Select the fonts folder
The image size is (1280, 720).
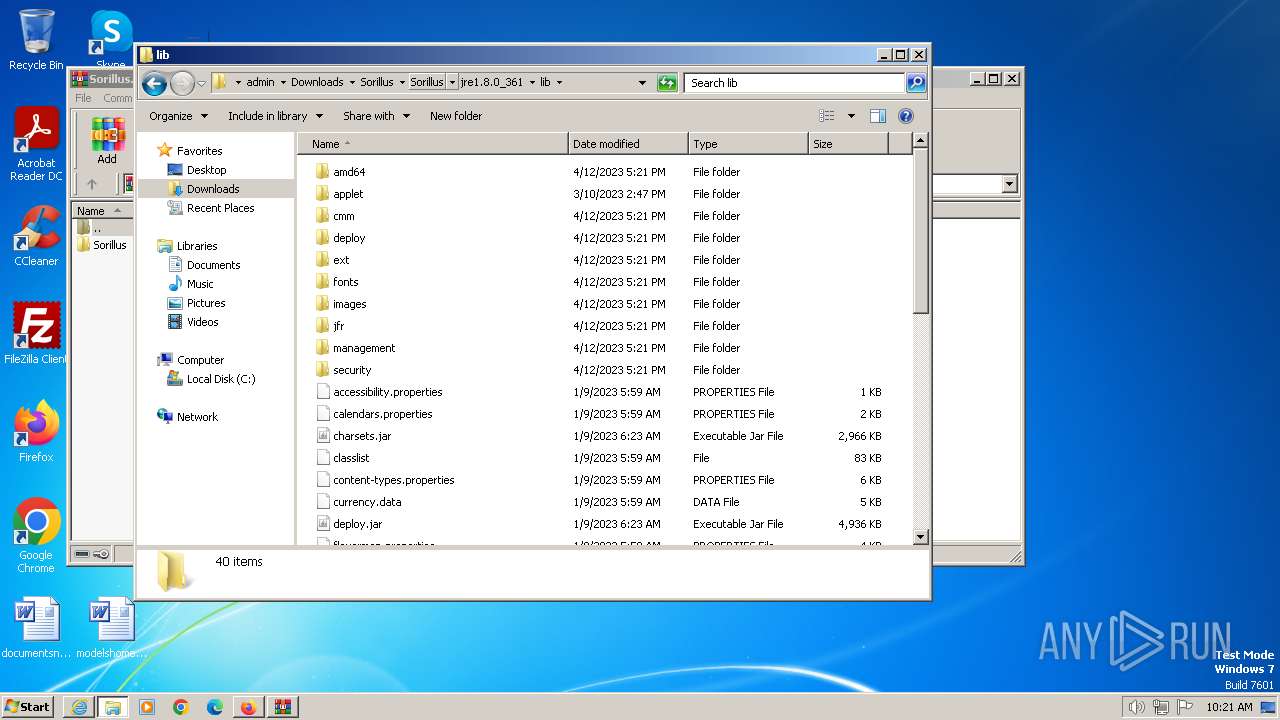[x=345, y=282]
